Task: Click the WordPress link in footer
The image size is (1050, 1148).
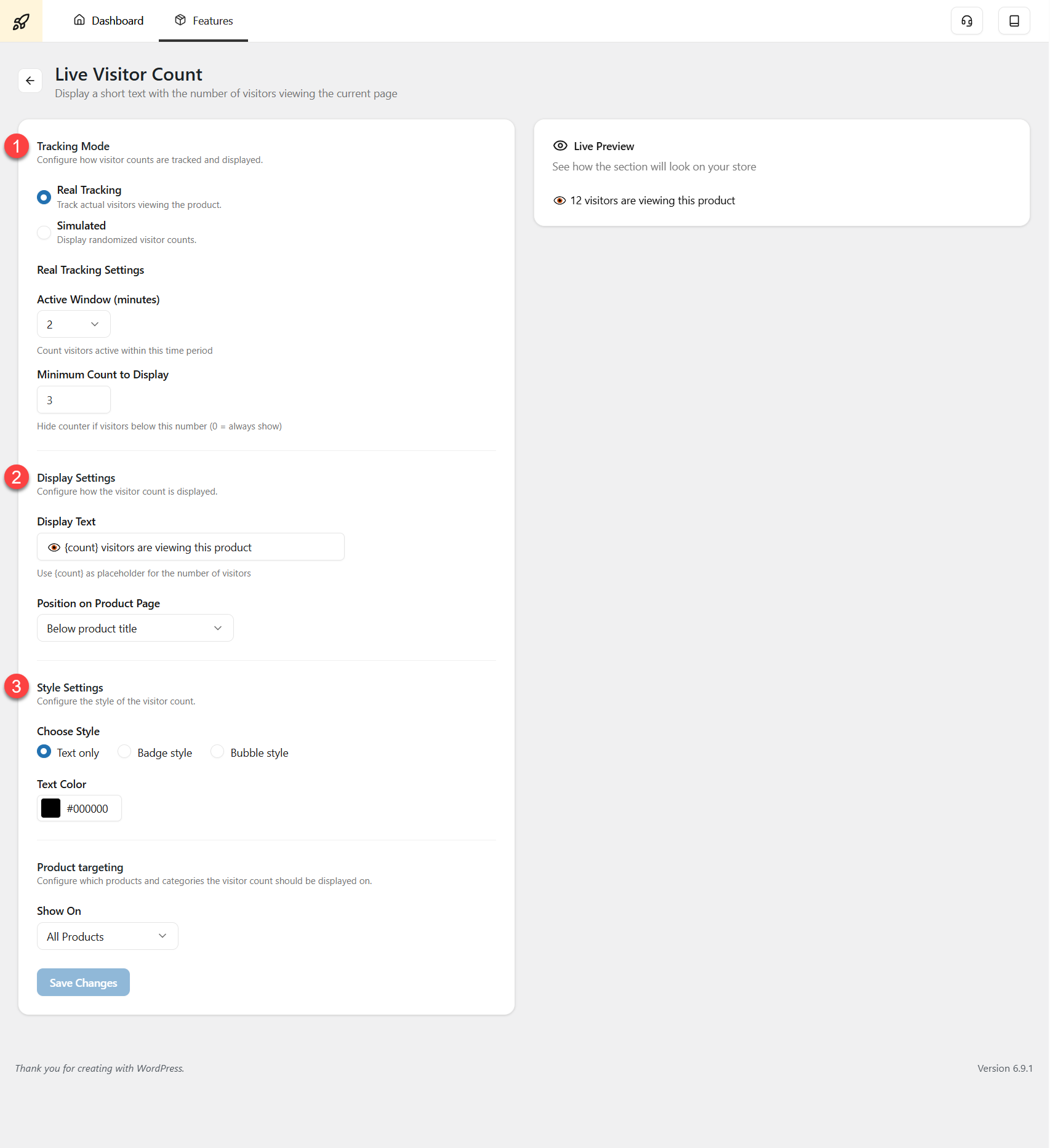Action: click(159, 1069)
